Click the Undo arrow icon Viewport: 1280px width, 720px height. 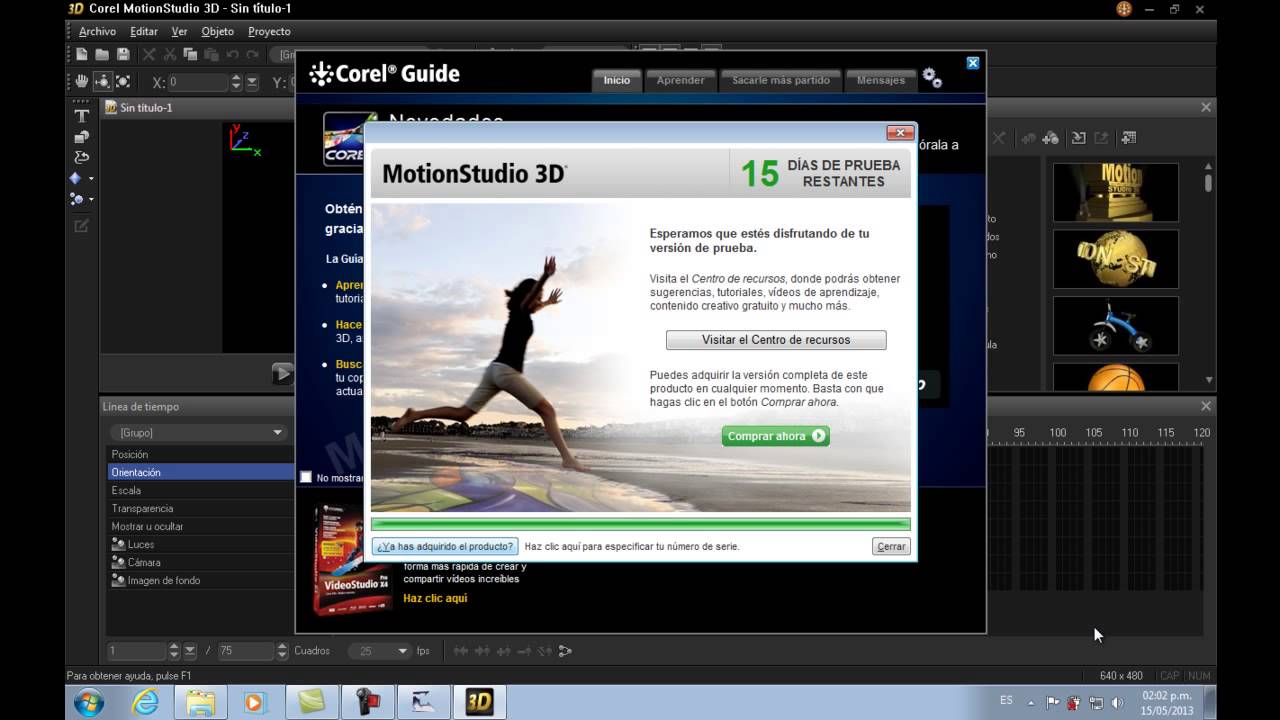pyautogui.click(x=232, y=55)
